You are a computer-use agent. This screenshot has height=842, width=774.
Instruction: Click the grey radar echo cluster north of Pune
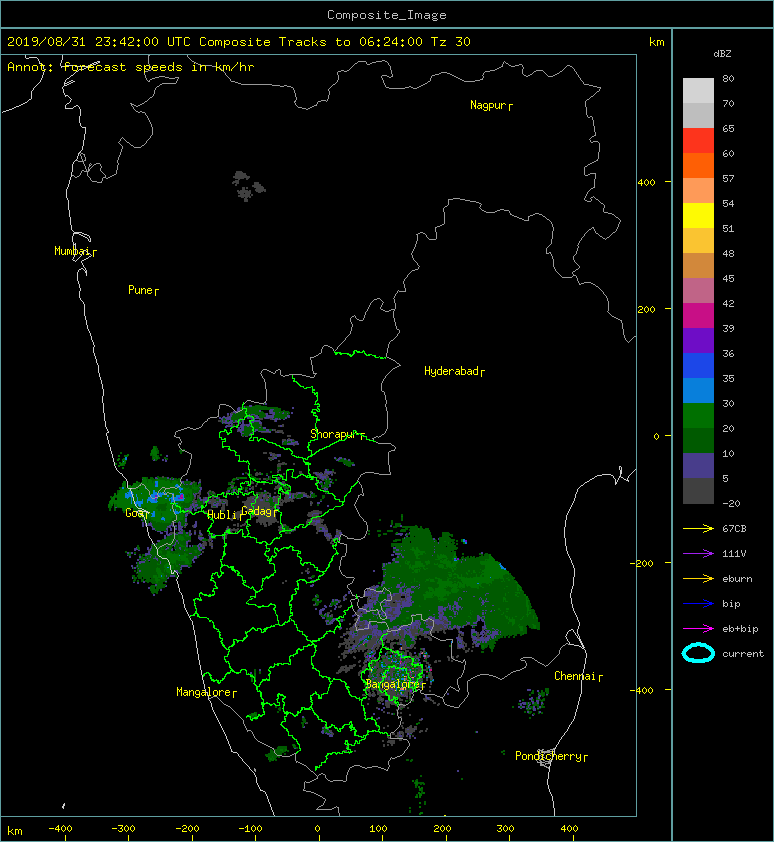pyautogui.click(x=248, y=186)
